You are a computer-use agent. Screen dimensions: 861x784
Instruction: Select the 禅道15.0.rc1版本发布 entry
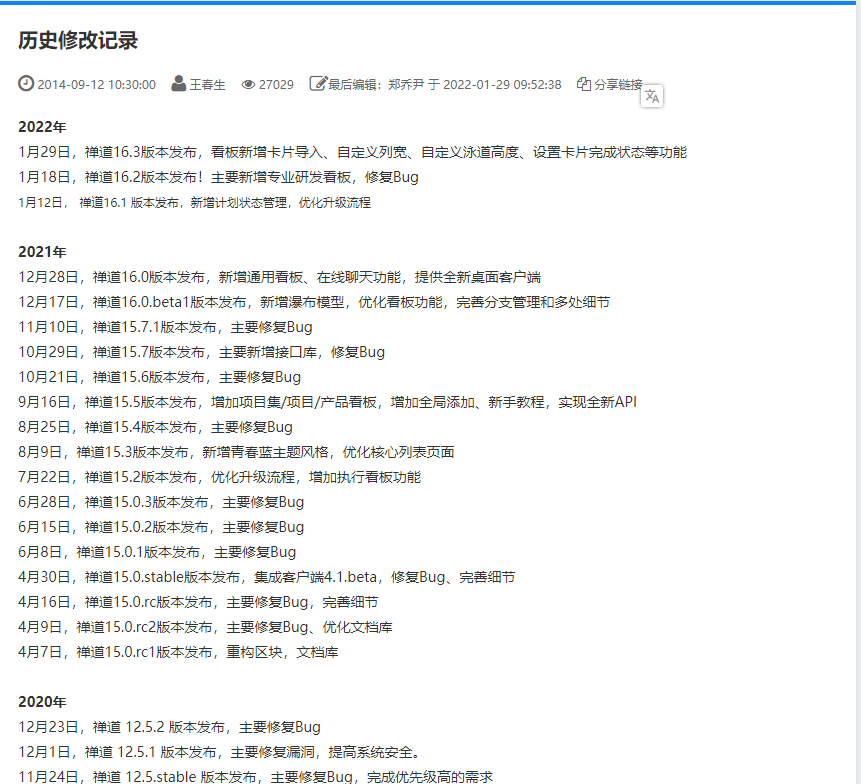point(178,652)
